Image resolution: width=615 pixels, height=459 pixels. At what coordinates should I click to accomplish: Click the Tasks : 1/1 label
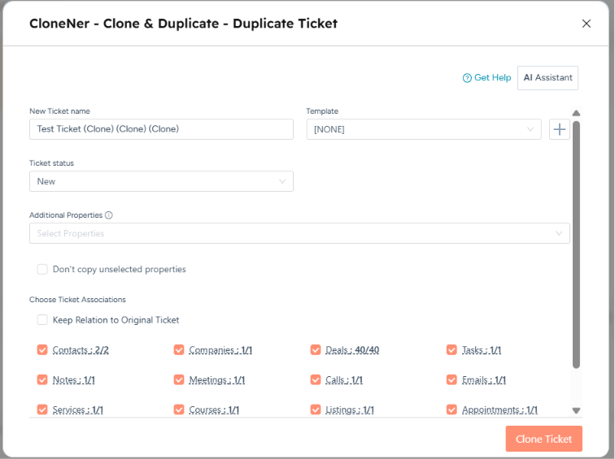coord(481,350)
